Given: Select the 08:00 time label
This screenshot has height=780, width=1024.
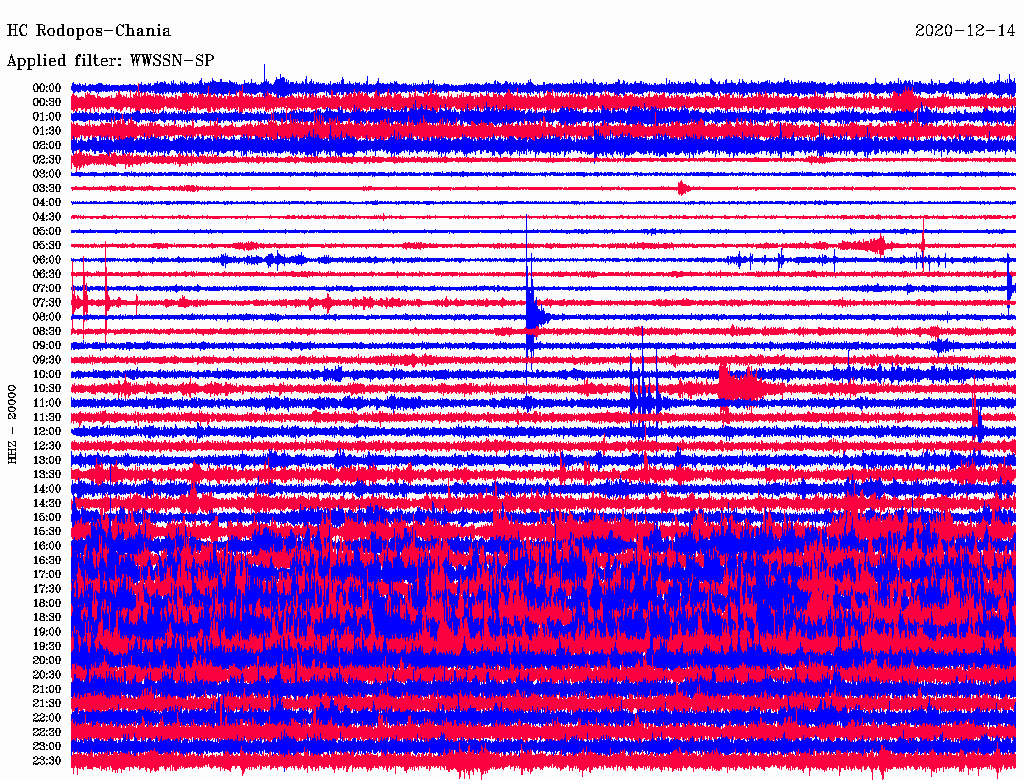Looking at the screenshot, I should coord(47,317).
